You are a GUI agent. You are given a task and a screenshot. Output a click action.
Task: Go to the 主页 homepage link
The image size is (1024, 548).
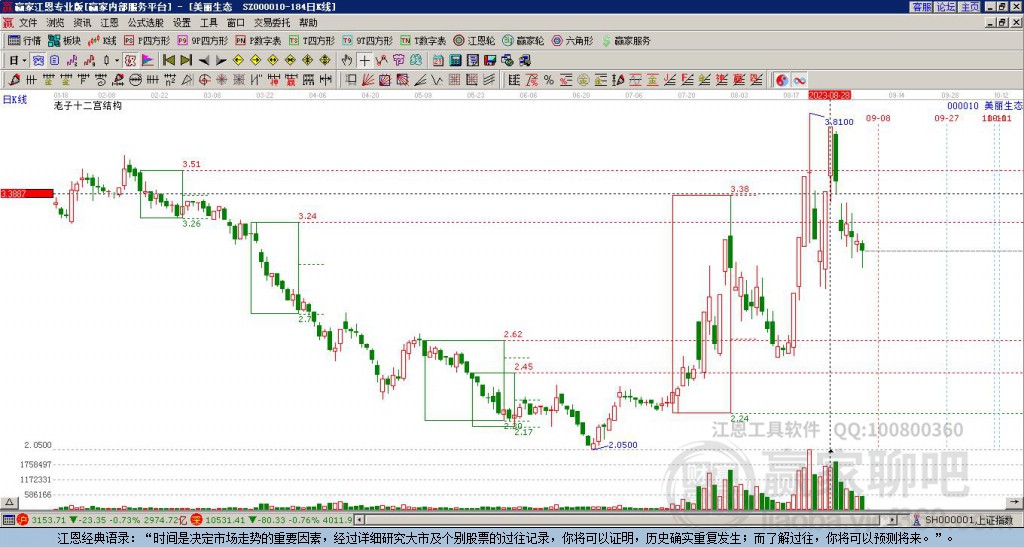tap(970, 7)
